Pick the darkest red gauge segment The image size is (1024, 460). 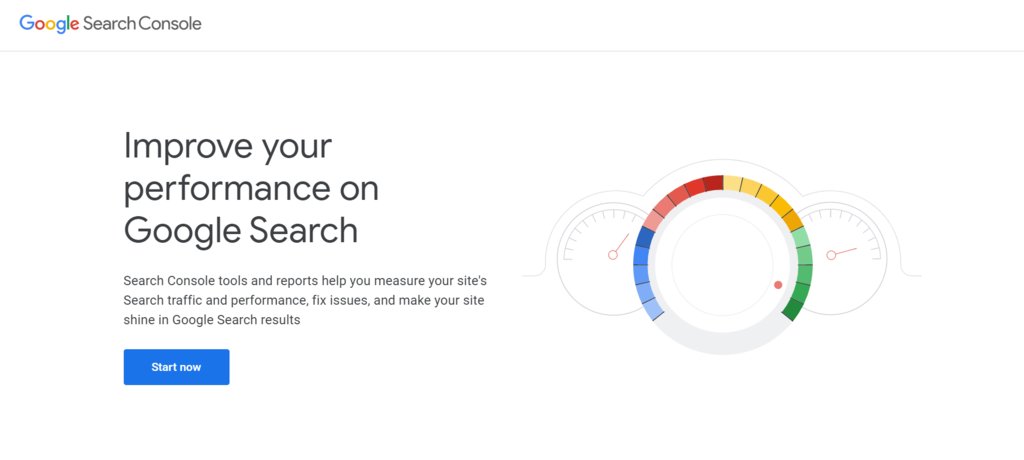(713, 183)
